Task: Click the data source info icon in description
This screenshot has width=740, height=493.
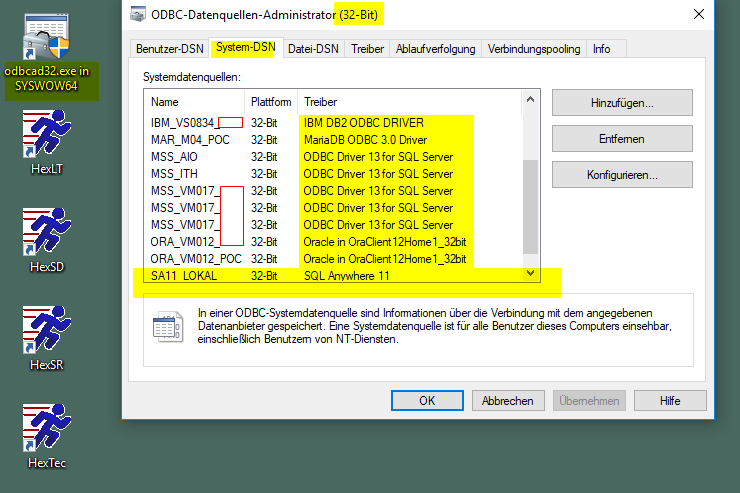Action: 168,326
